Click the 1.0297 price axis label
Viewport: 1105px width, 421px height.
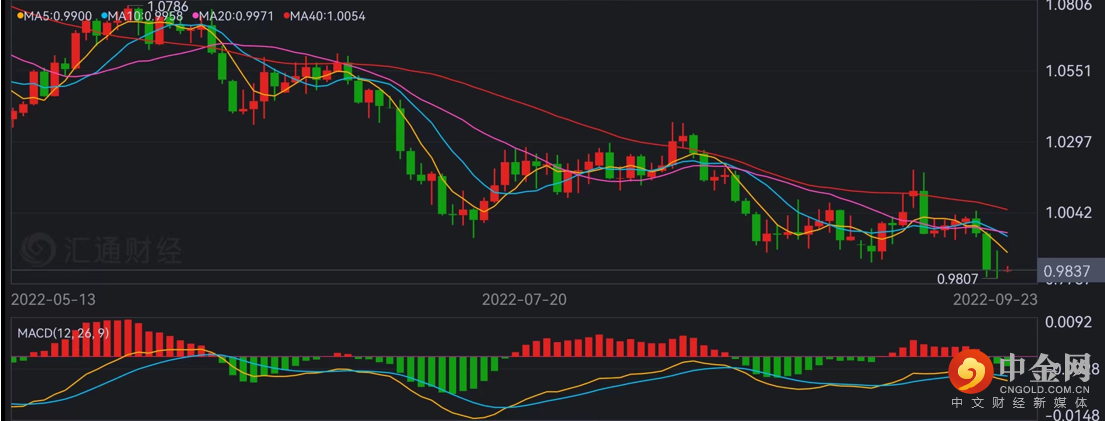coord(1065,142)
